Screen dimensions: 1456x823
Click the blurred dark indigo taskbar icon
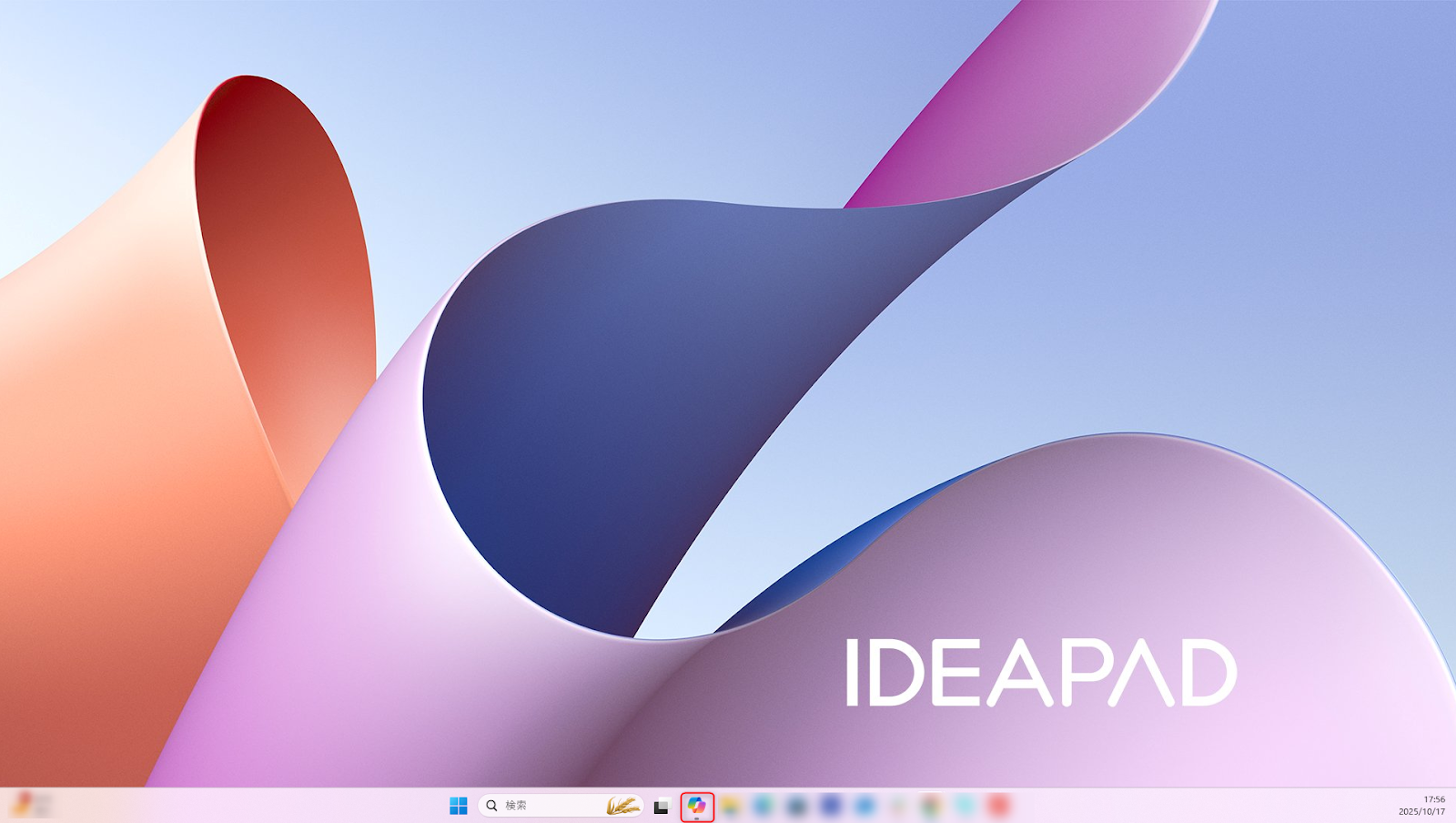(831, 806)
